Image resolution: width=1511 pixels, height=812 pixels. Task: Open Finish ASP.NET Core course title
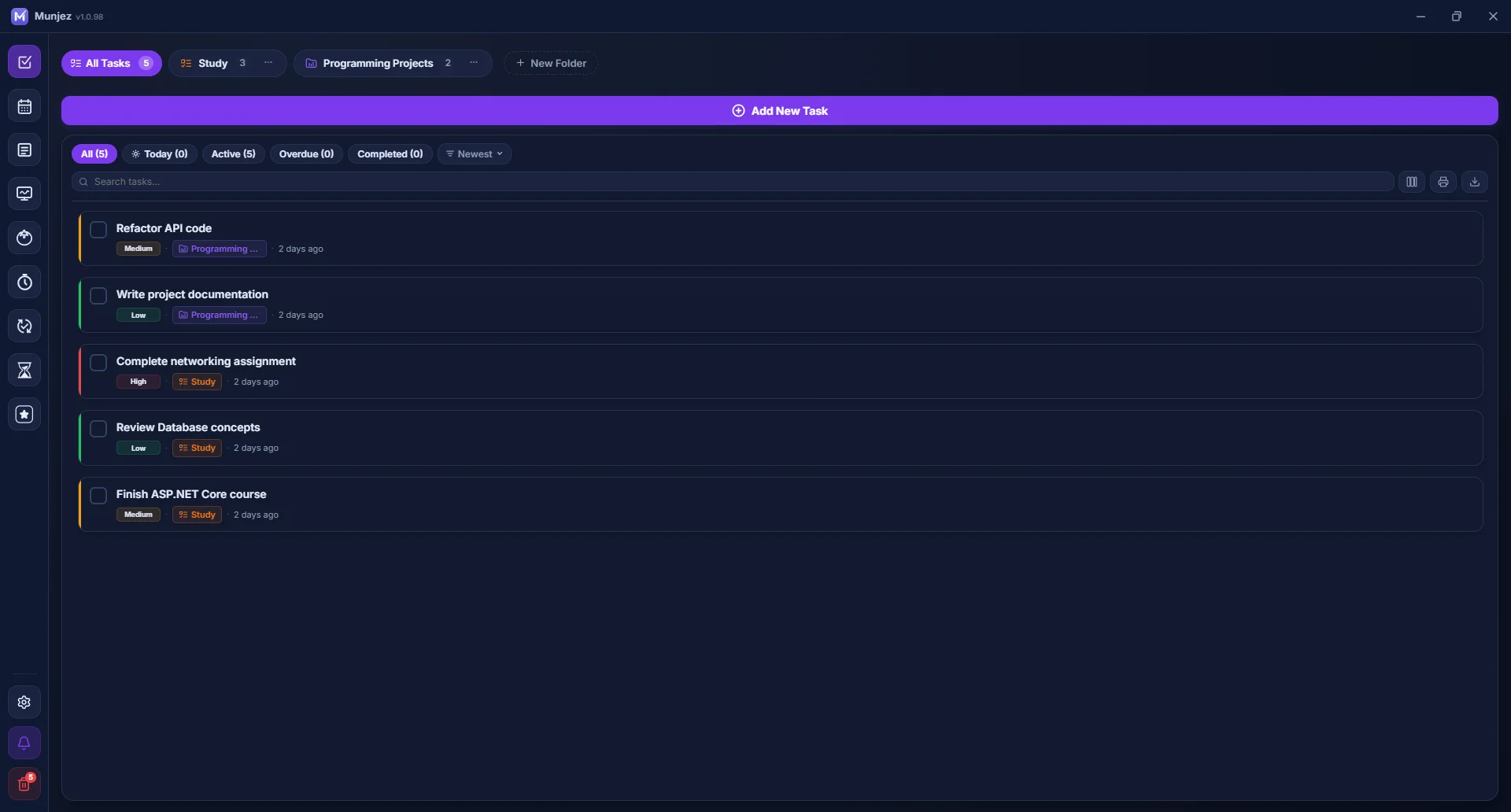[x=191, y=494]
